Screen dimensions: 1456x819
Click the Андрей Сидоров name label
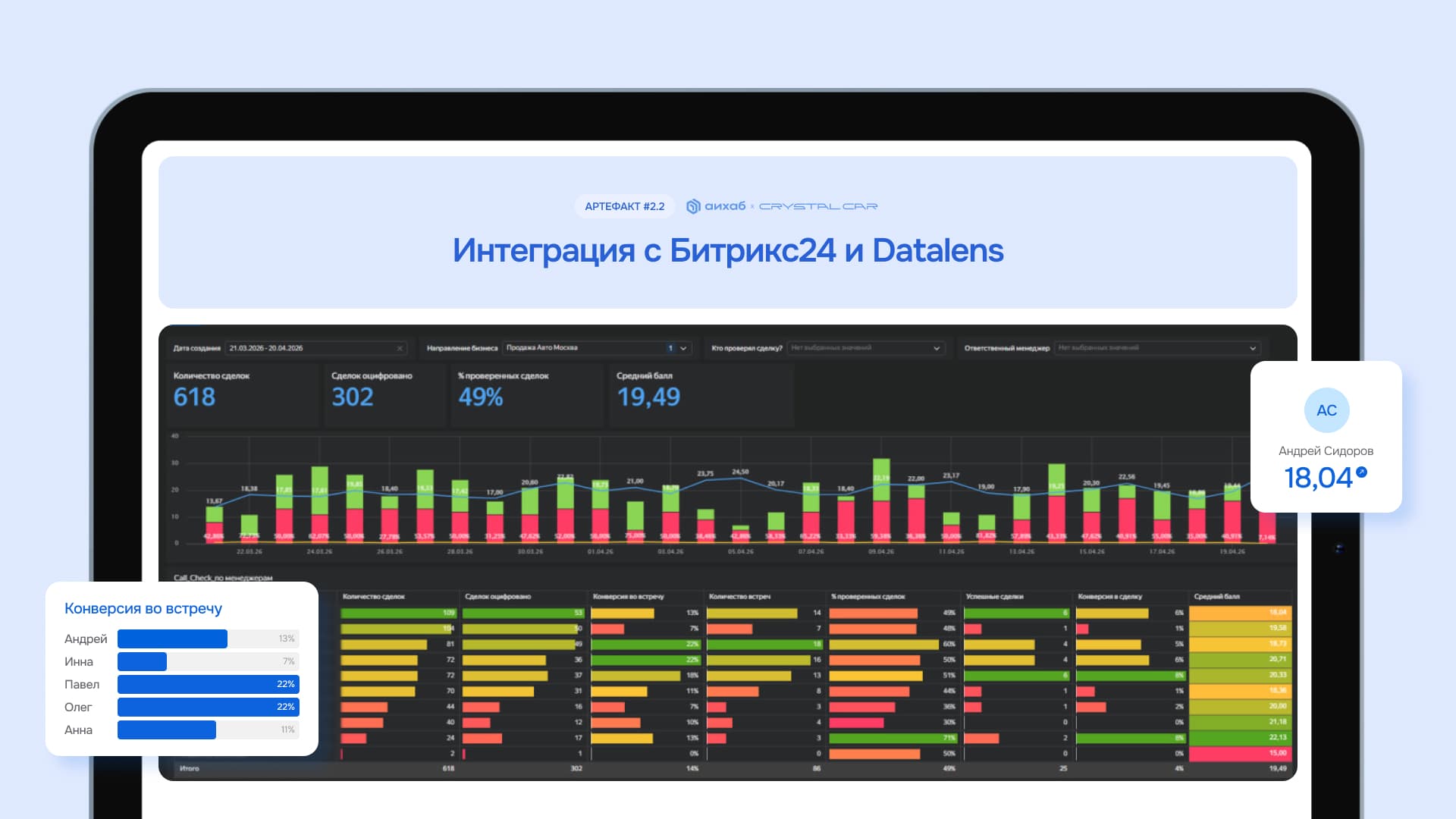coord(1326,450)
